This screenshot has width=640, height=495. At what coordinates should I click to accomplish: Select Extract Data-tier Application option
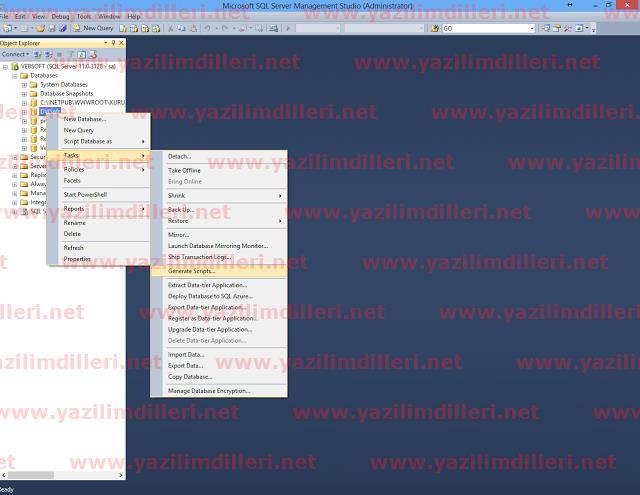tap(219, 285)
